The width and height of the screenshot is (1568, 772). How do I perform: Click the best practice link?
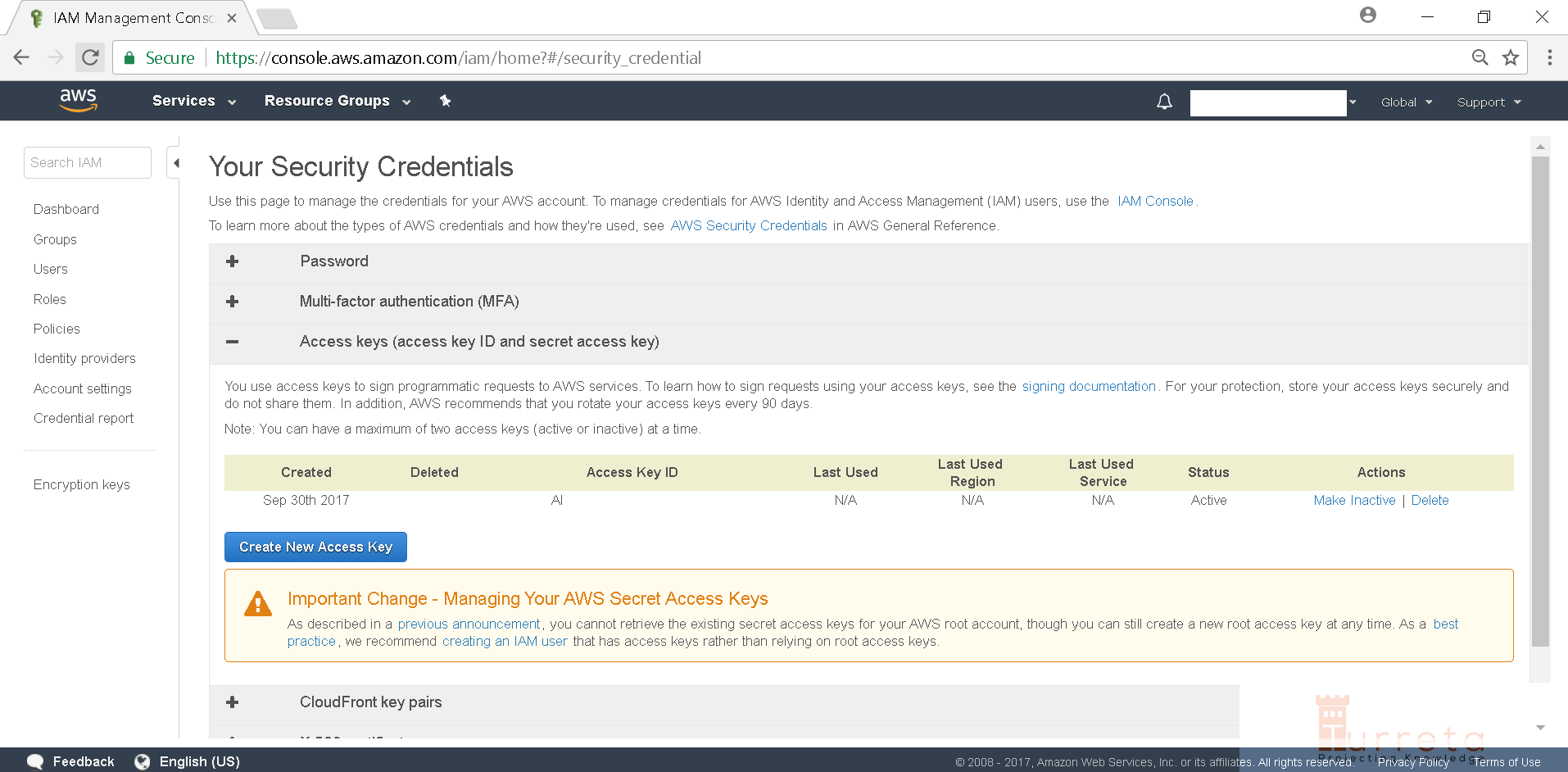(x=1445, y=624)
